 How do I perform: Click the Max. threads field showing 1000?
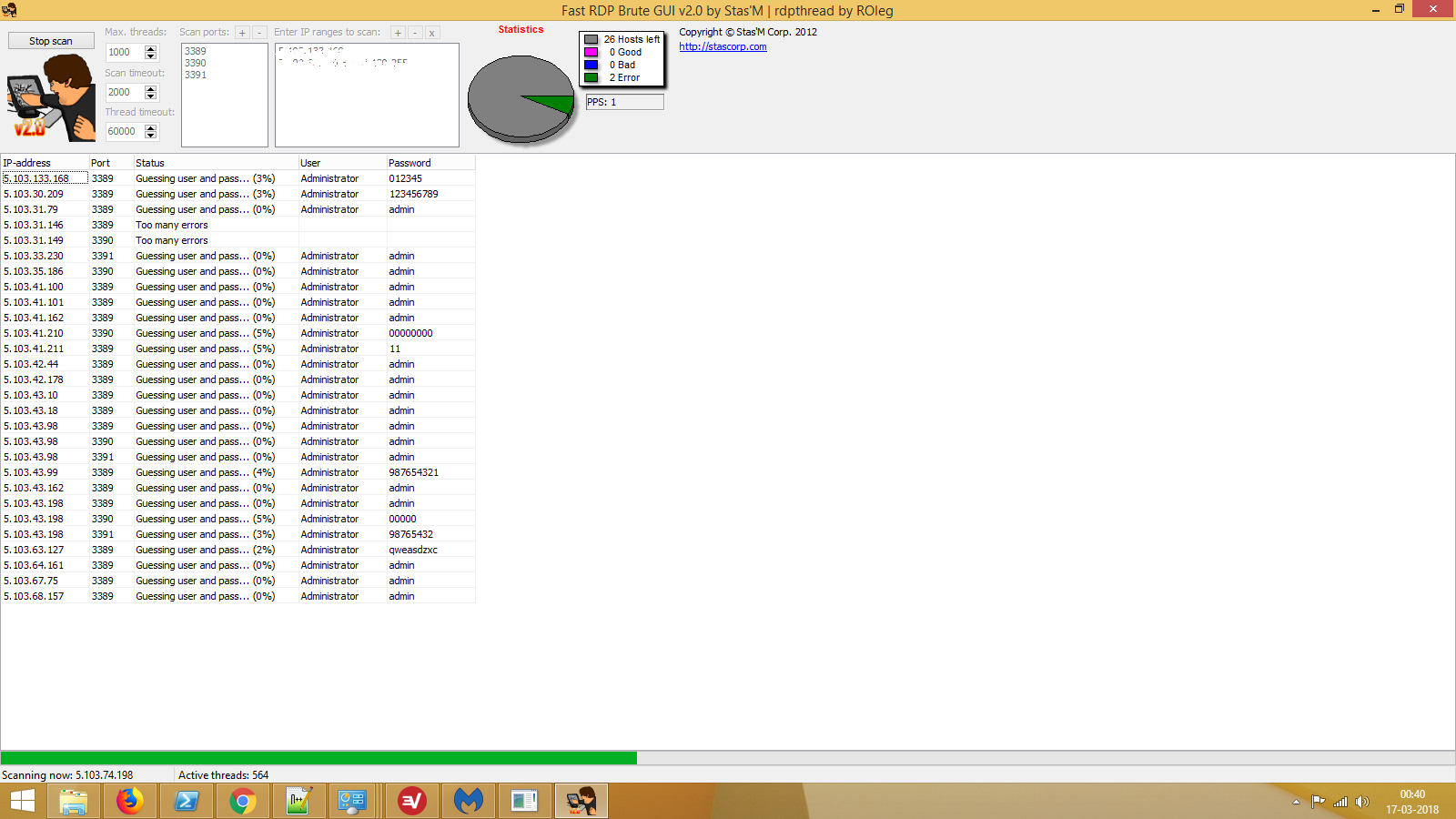pos(126,53)
